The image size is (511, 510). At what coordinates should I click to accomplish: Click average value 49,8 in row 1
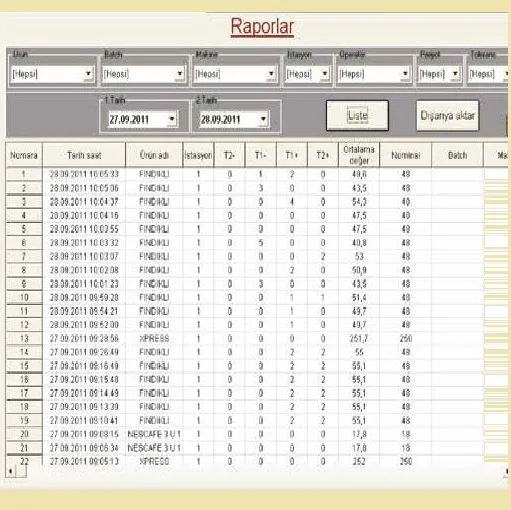click(359, 174)
